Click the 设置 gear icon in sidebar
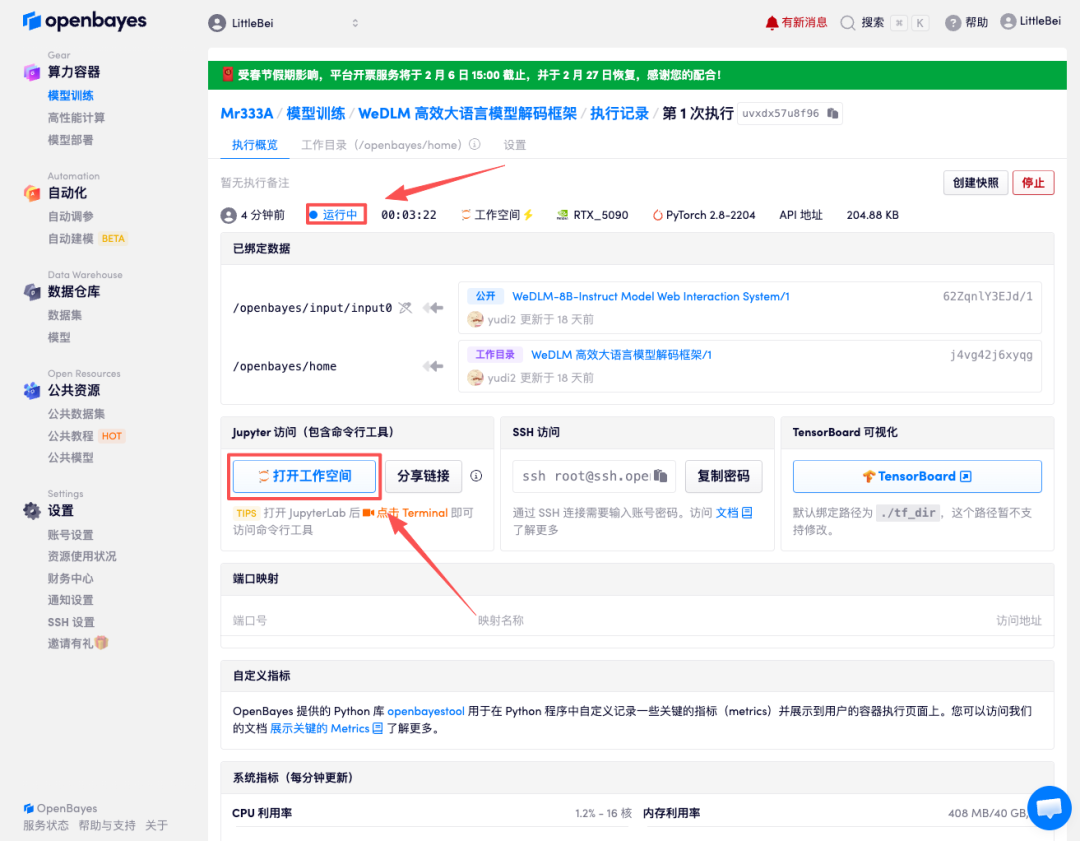The image size is (1080, 841). point(32,510)
